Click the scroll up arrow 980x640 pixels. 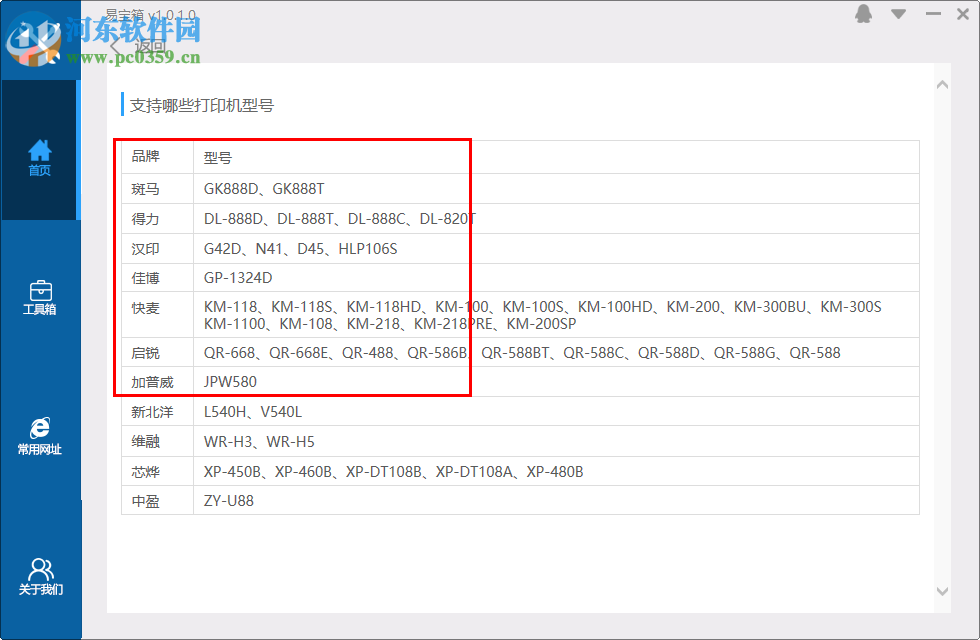coord(942,85)
